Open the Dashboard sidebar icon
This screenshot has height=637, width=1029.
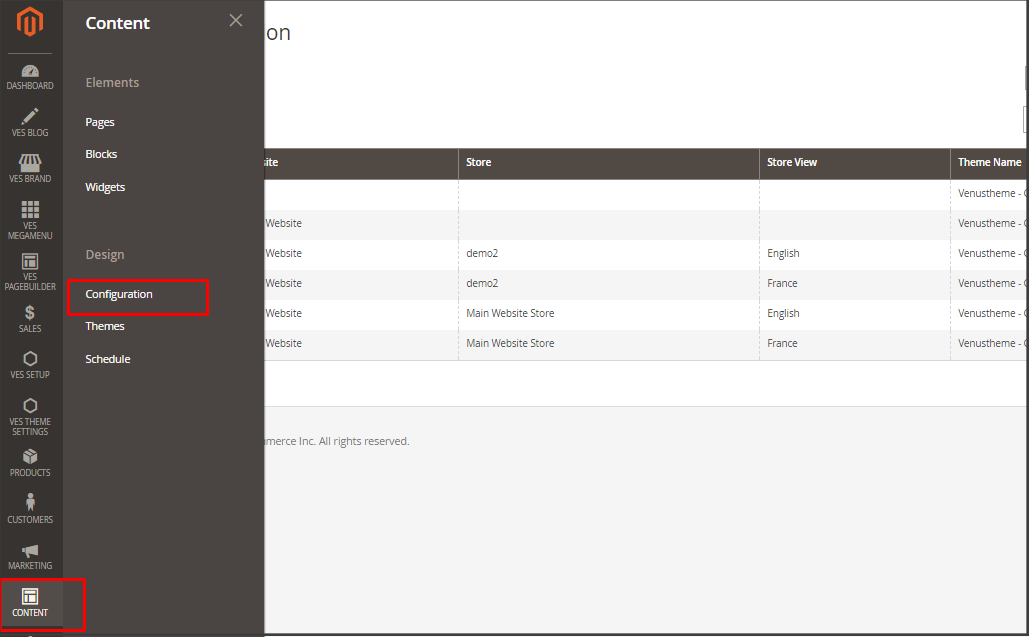[30, 72]
